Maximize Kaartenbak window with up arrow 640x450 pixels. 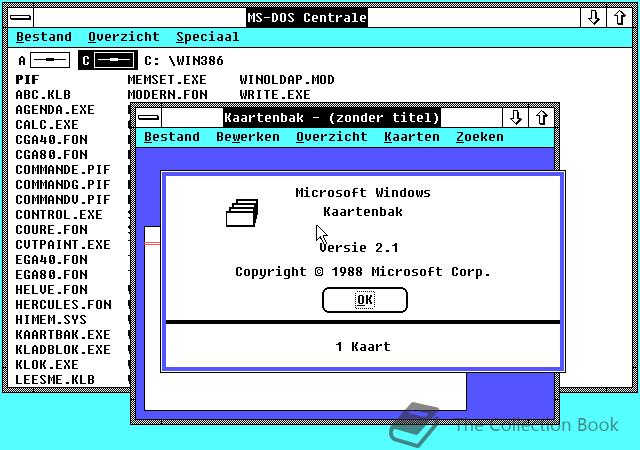point(542,118)
